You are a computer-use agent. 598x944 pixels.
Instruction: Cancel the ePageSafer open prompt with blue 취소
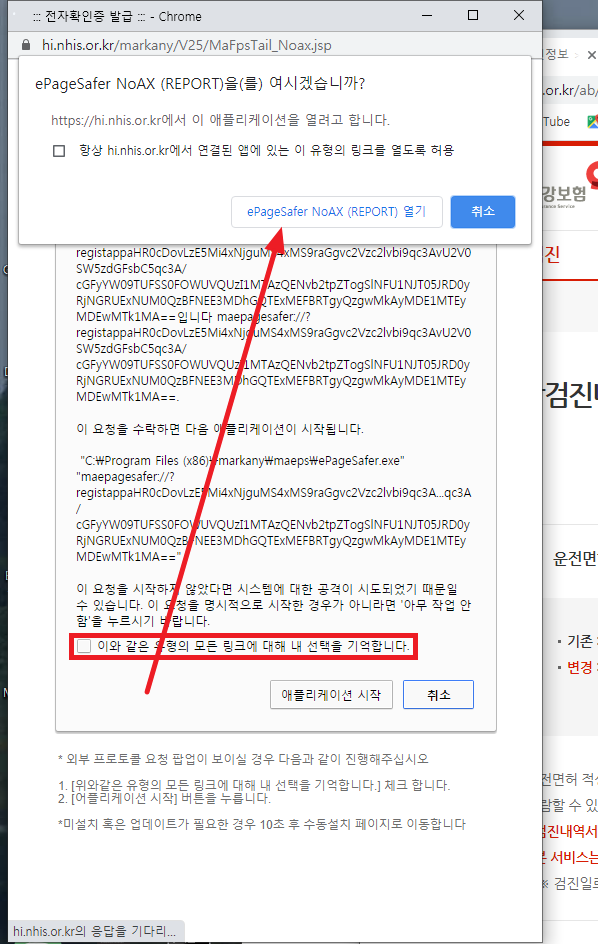(x=483, y=211)
